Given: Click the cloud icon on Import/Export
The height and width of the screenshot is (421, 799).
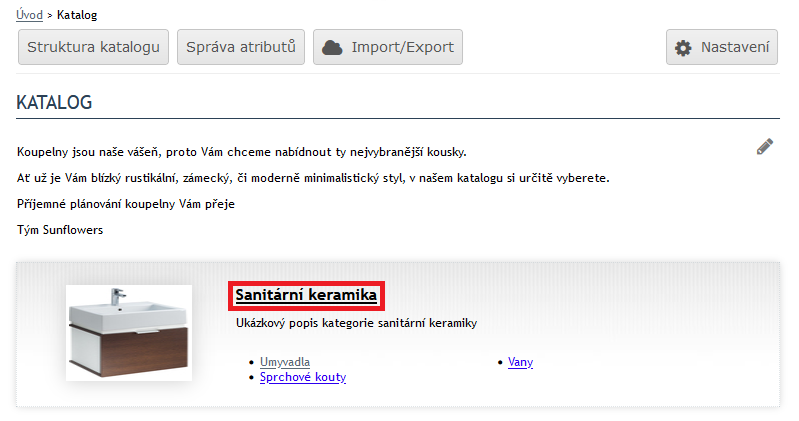Looking at the screenshot, I should [332, 47].
